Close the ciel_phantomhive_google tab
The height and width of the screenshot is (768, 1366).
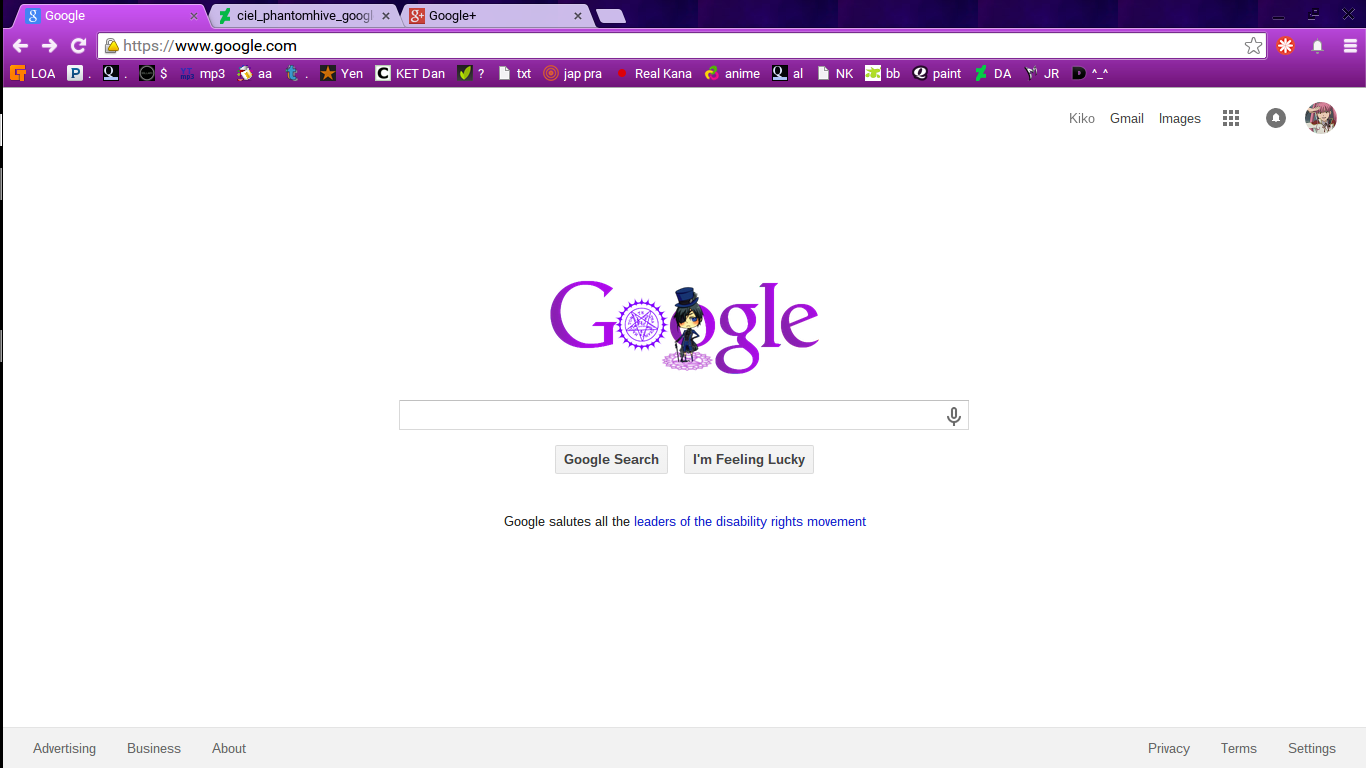[x=386, y=16]
